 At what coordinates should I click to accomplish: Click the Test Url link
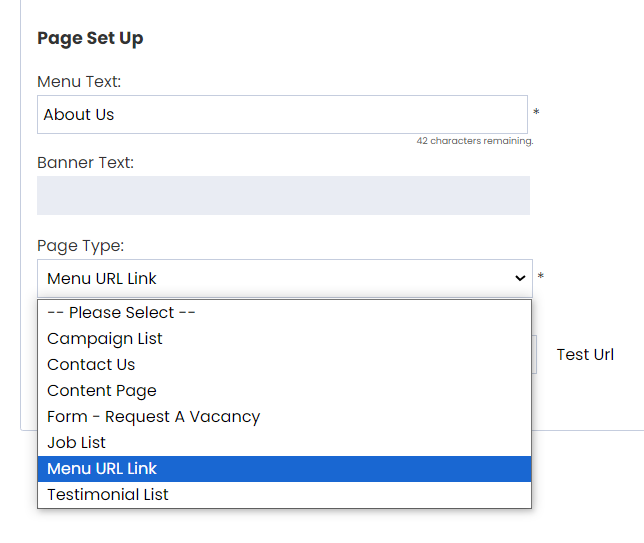point(585,354)
